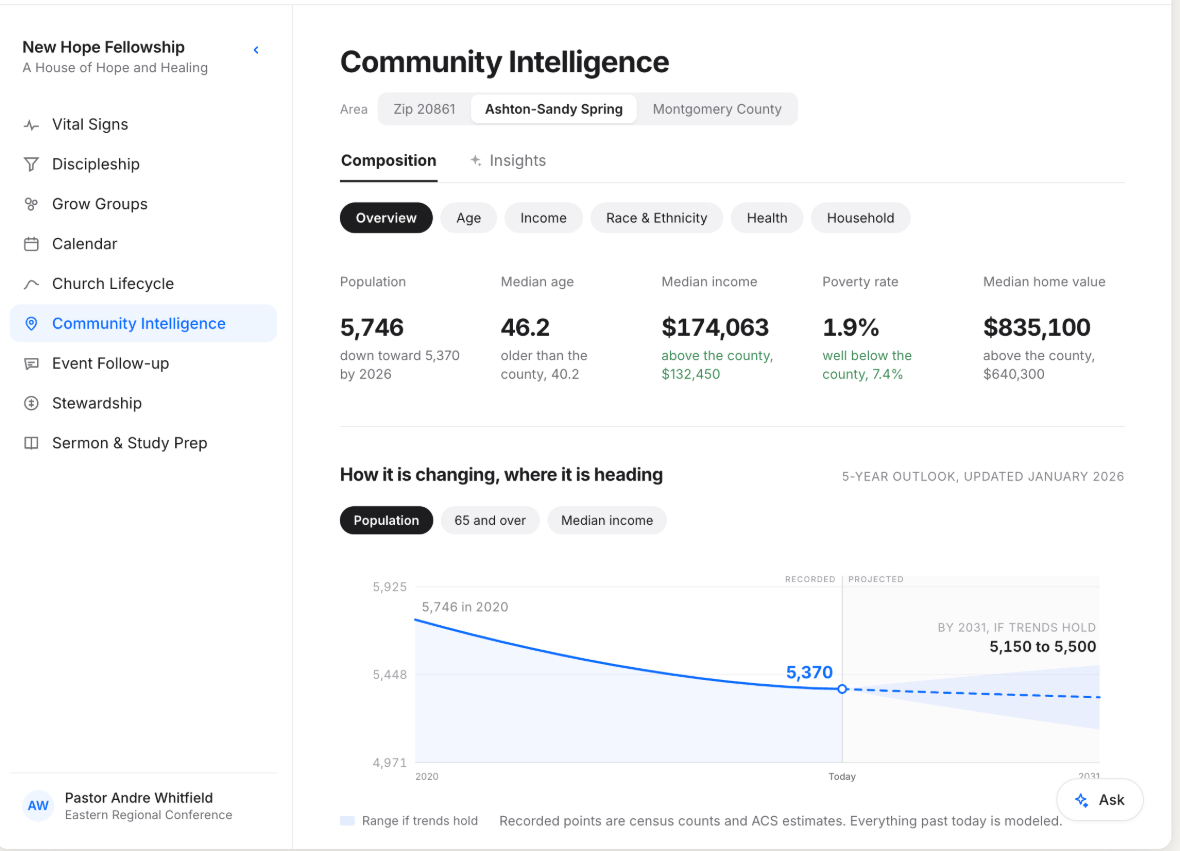Select Race & Ethnicity pill
The height and width of the screenshot is (851, 1180).
click(656, 218)
